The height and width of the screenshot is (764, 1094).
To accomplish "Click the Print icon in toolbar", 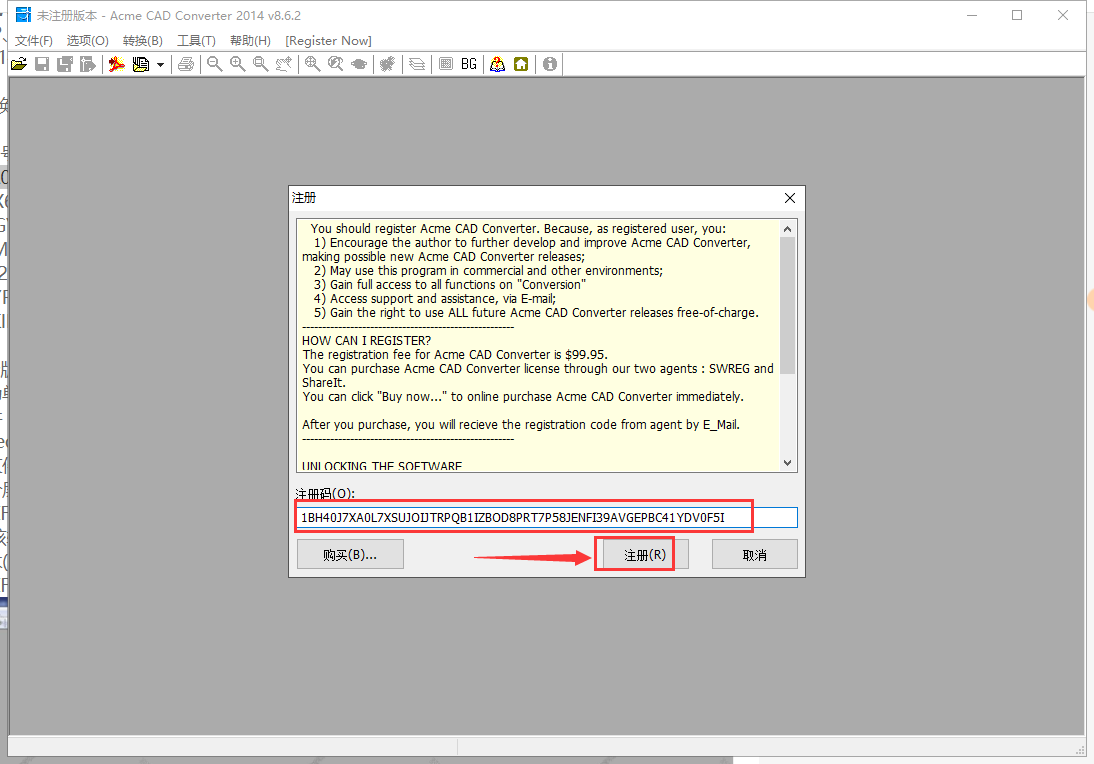I will click(186, 64).
